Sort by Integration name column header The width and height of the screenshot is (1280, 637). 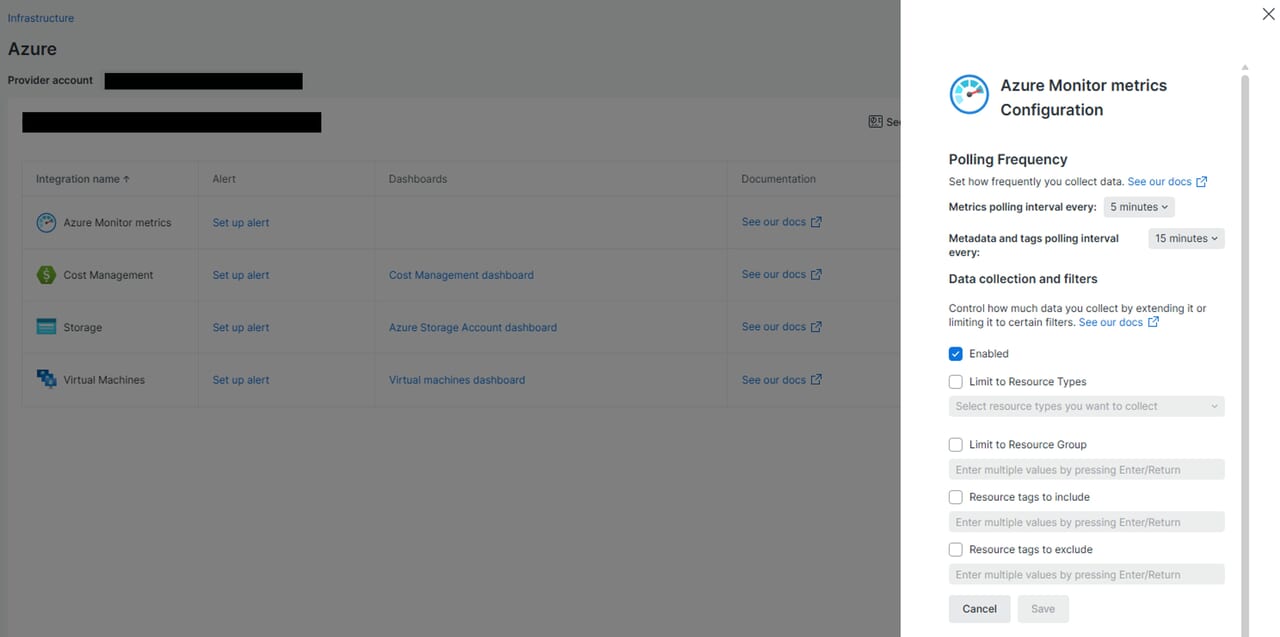[83, 179]
